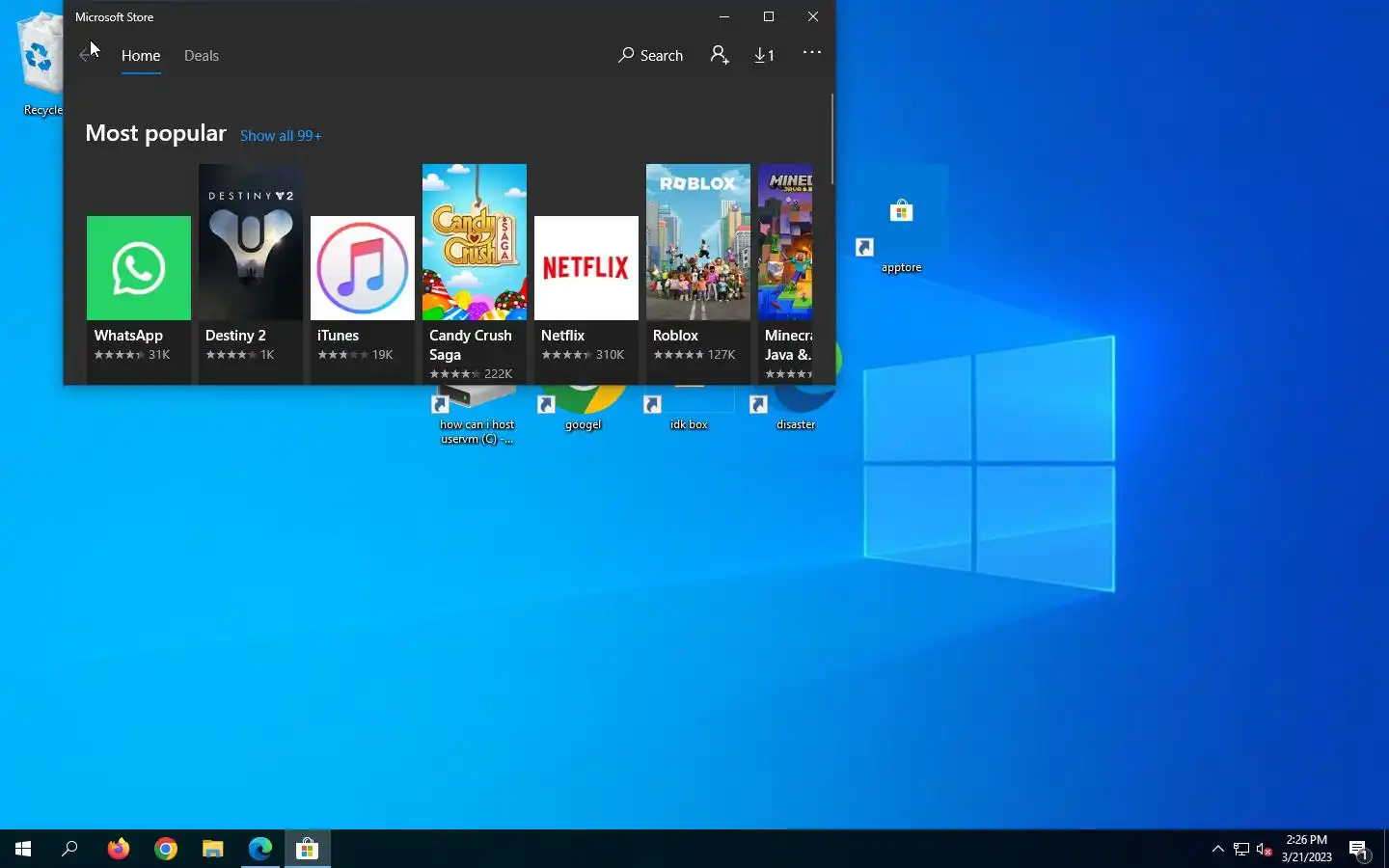Screen dimensions: 1389x868
Task: Switch to the Deals tab
Action: pos(202,56)
